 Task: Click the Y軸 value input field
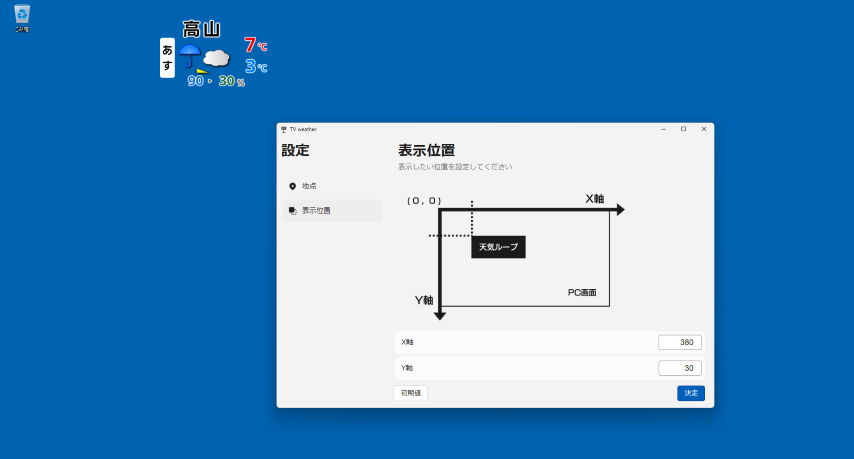(680, 368)
